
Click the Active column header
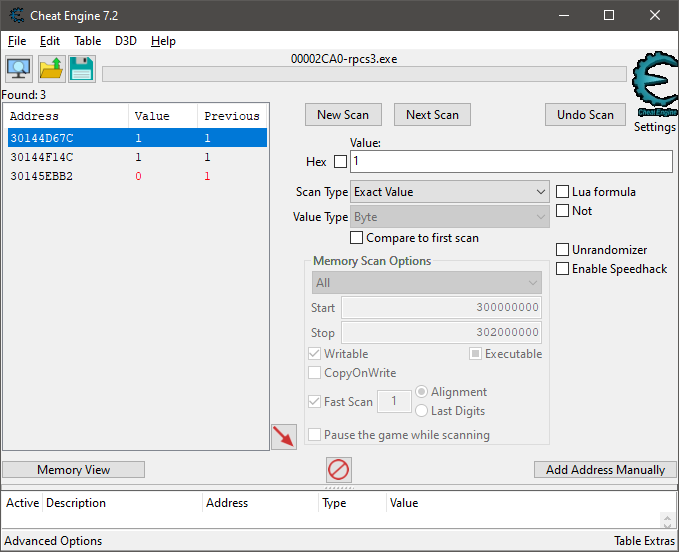pyautogui.click(x=23, y=503)
